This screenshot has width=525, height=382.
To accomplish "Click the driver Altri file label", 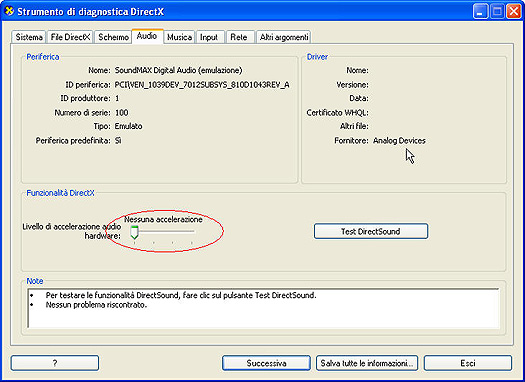I will 354,126.
